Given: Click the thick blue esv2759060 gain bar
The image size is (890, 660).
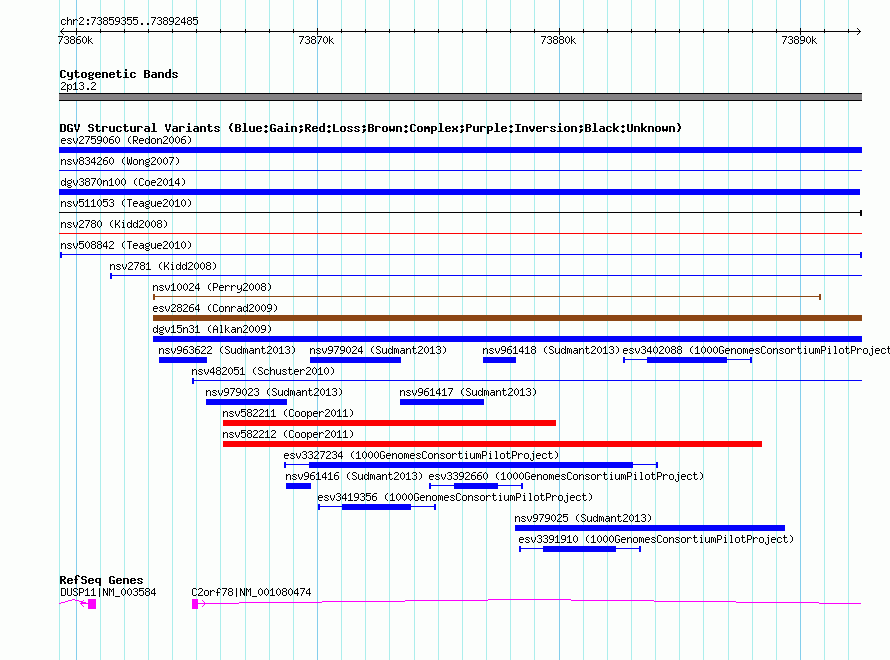Looking at the screenshot, I should pos(460,150).
